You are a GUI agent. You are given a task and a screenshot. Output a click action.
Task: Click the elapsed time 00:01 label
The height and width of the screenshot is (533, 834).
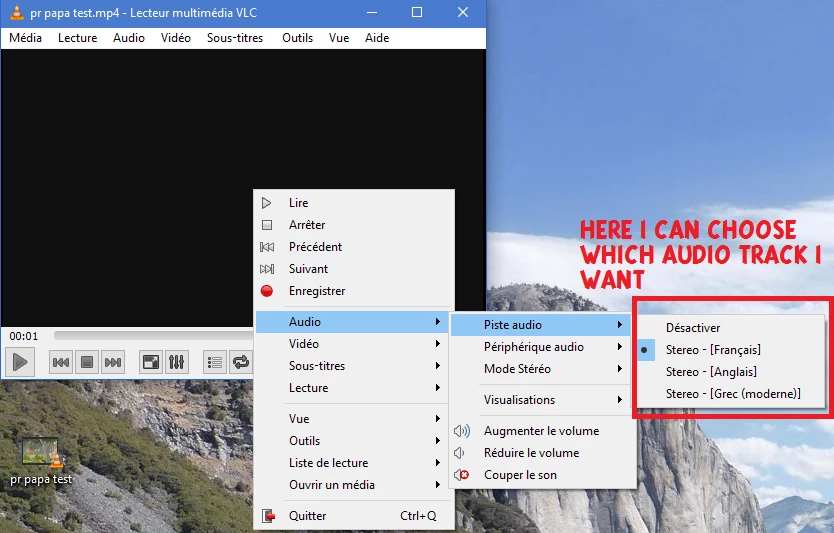[x=24, y=336]
